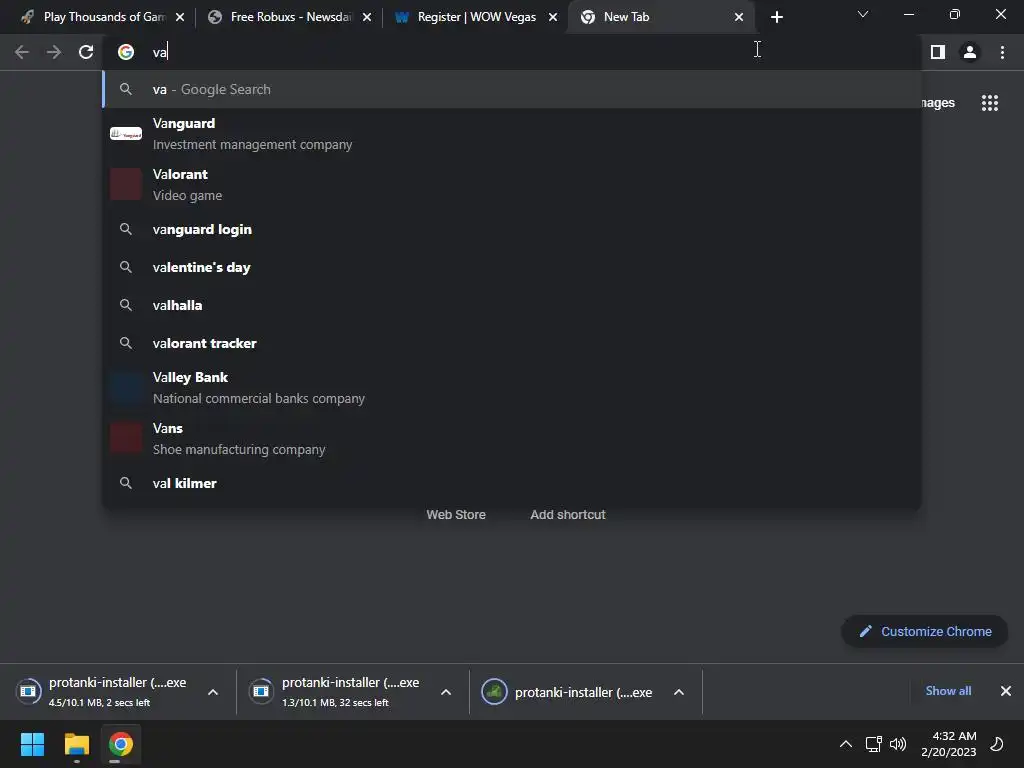Reload the page with the refresh icon

[x=86, y=52]
